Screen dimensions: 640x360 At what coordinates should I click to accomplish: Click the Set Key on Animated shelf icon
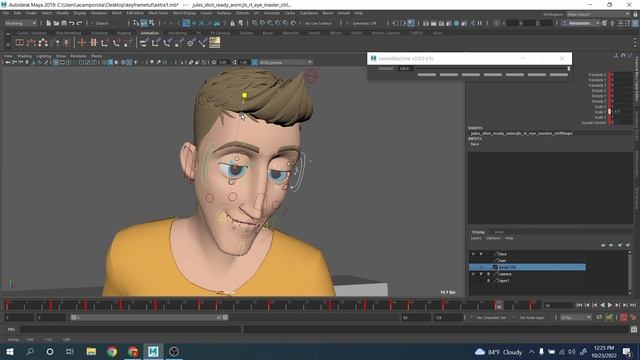pos(93,42)
